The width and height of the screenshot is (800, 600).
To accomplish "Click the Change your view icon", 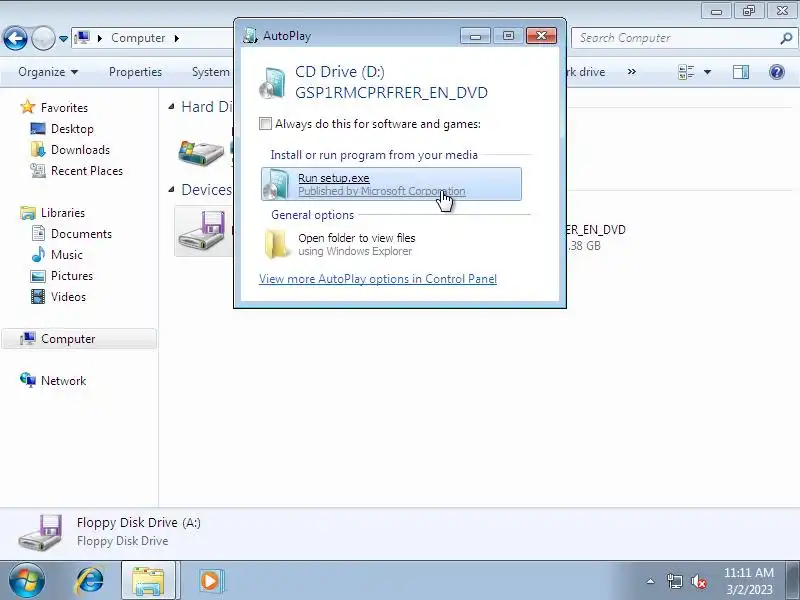I will point(686,72).
